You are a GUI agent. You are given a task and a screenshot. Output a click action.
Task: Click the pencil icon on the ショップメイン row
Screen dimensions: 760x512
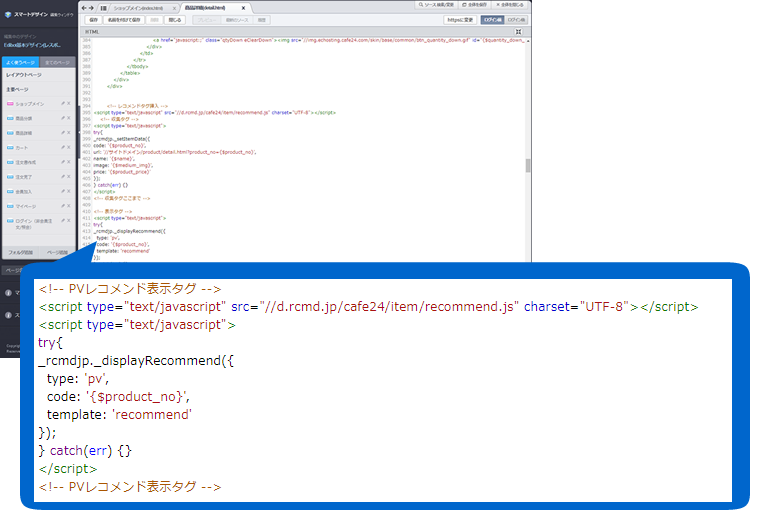63,104
